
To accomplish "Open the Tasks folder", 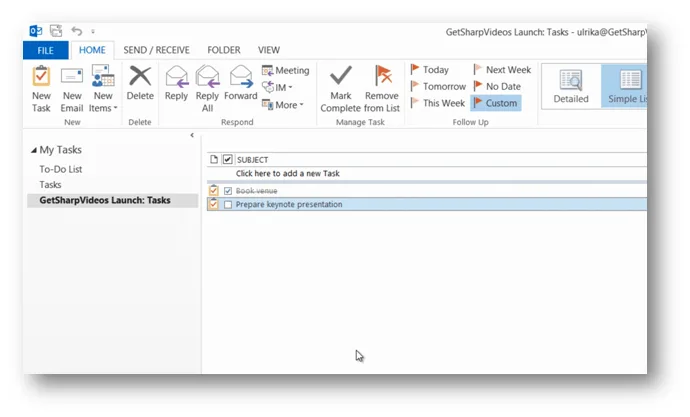I will coord(50,184).
